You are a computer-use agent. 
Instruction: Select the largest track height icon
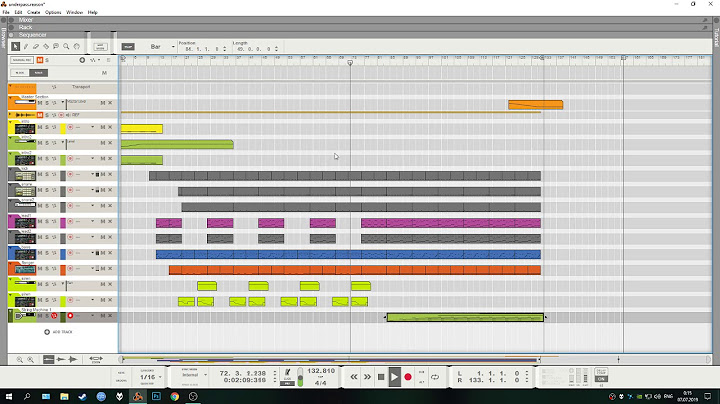click(73, 359)
